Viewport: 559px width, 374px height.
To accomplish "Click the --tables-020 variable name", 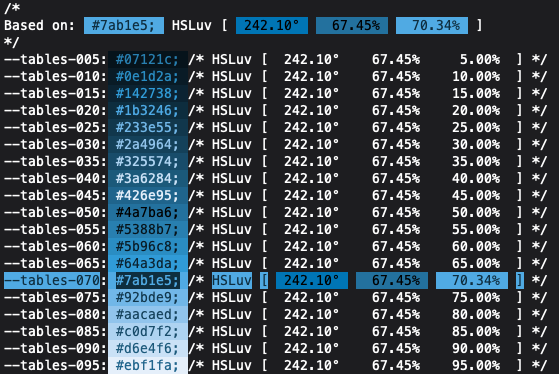I will point(52,111).
